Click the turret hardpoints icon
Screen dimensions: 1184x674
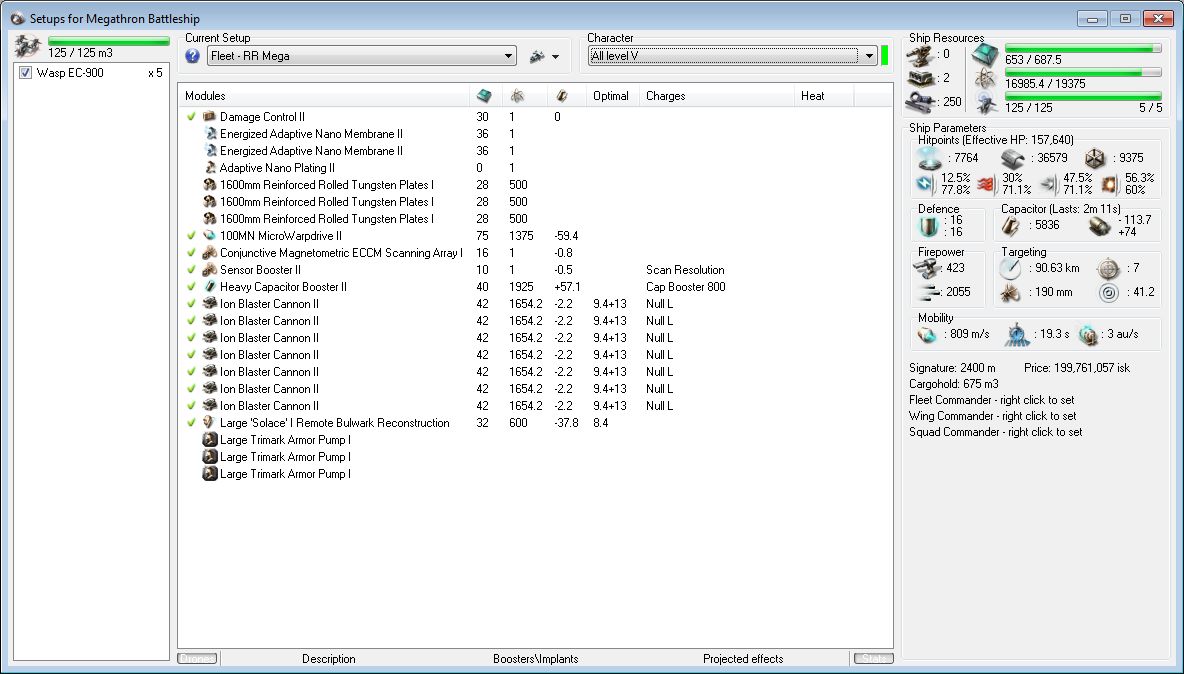point(919,54)
